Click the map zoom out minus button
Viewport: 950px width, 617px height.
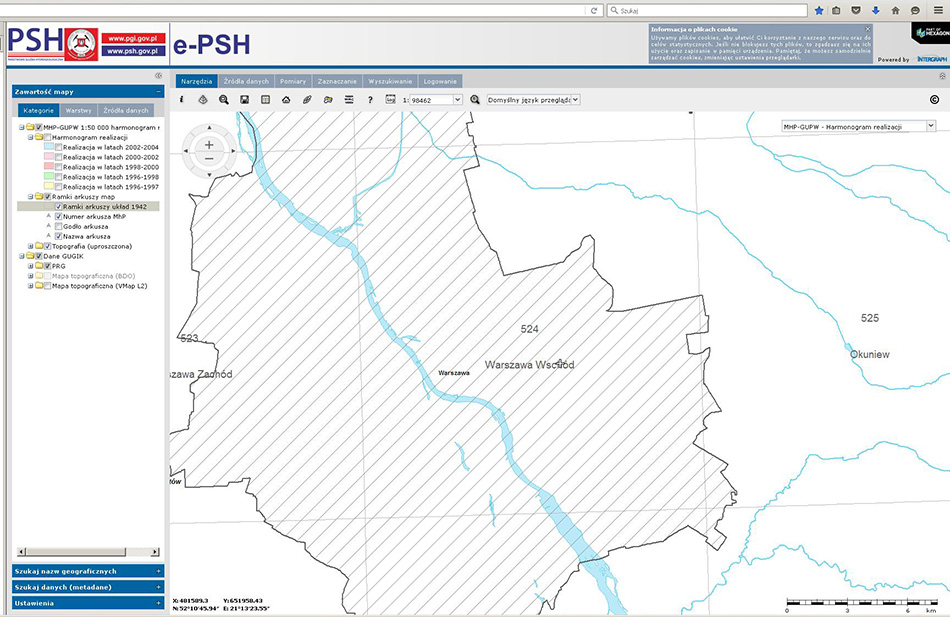209,160
